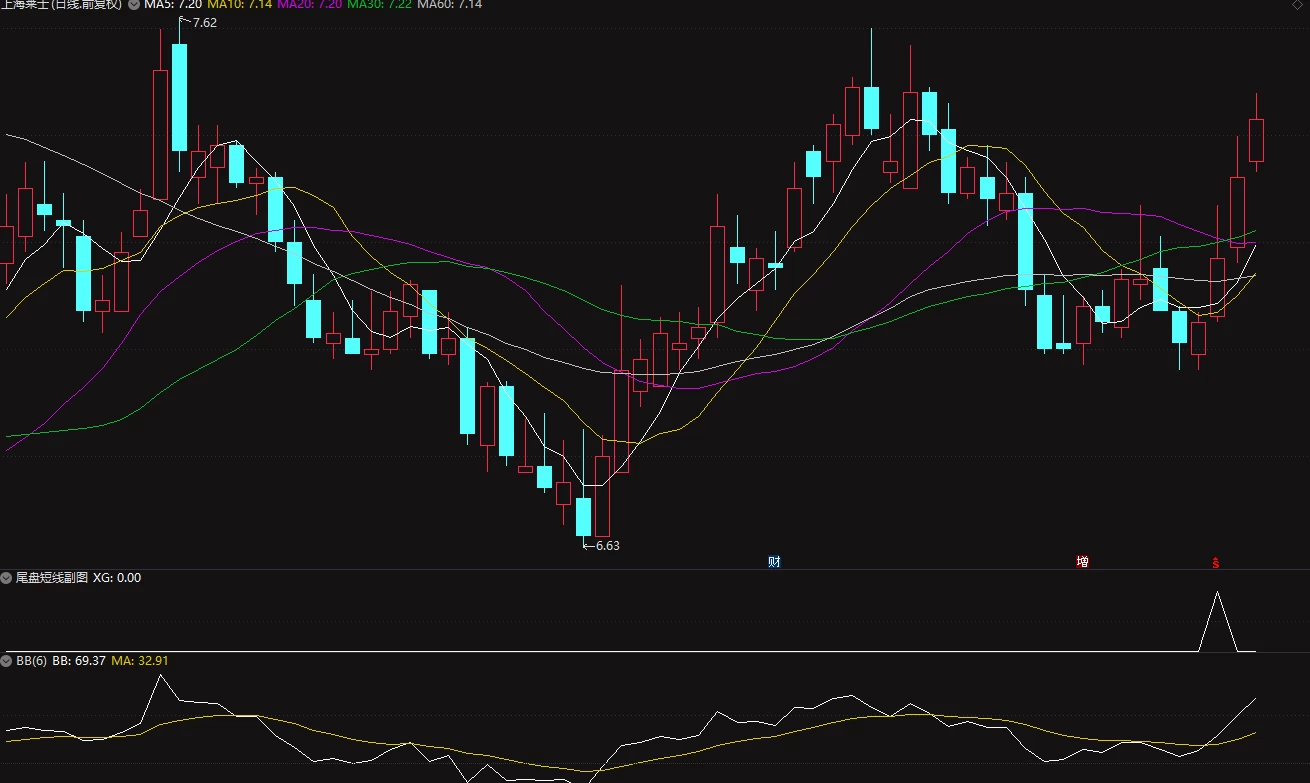Open the BB(6) indicator dropdown arrow
Screen dimensions: 1310x783
coord(6,661)
